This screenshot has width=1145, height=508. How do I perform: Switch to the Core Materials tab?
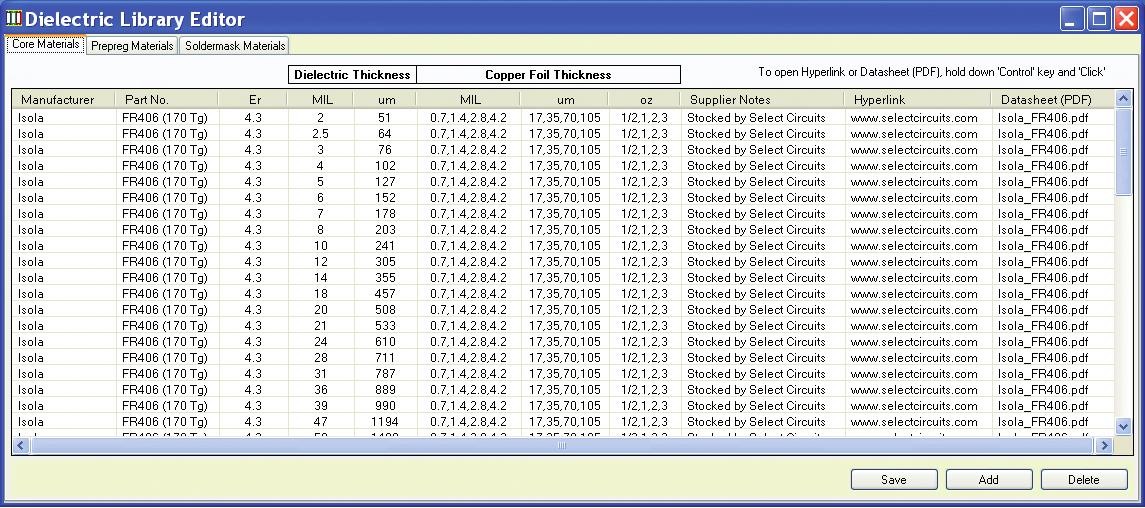point(46,44)
